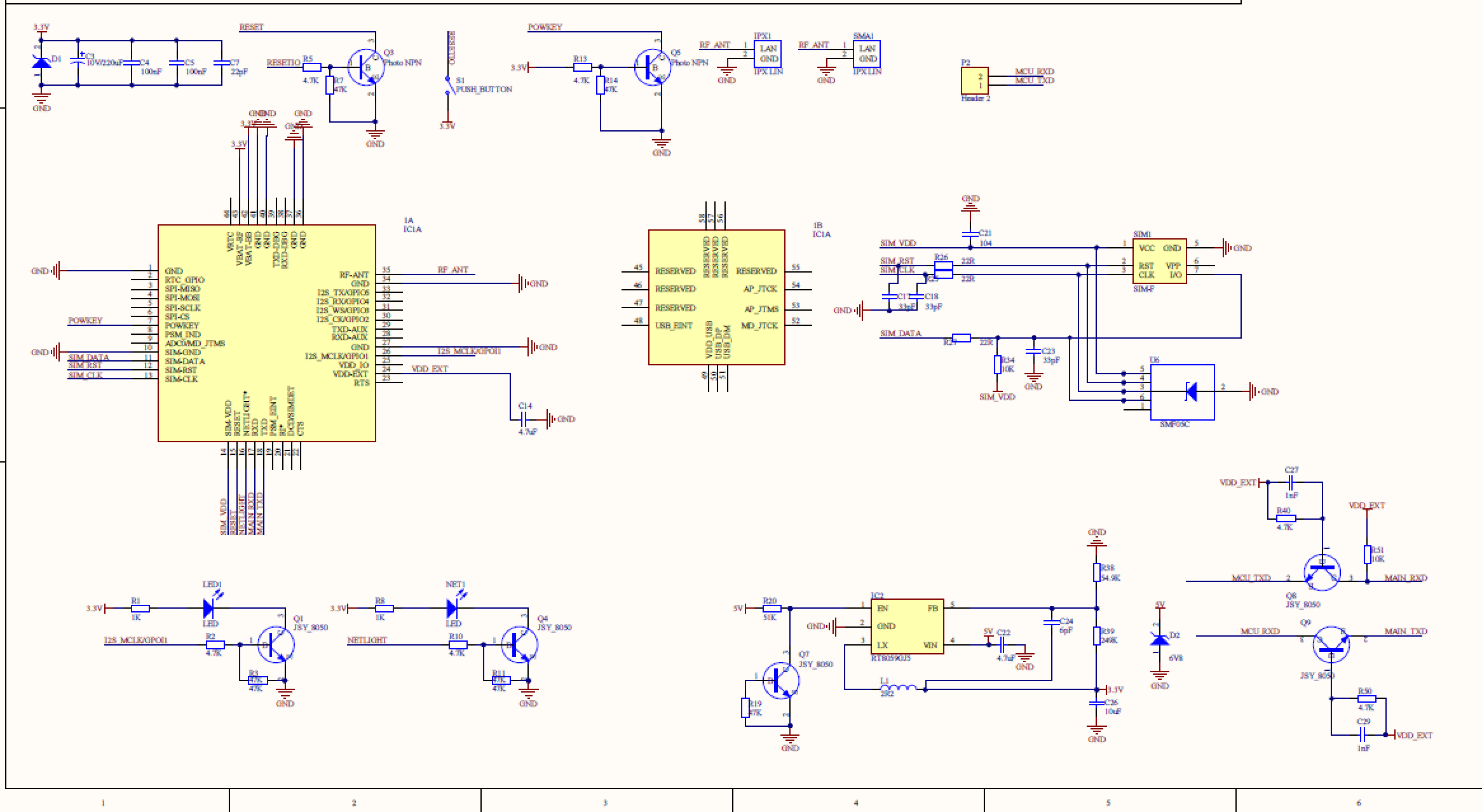Click the Q3 Photo NPN transistor symbol
The height and width of the screenshot is (812, 1482).
click(x=365, y=66)
